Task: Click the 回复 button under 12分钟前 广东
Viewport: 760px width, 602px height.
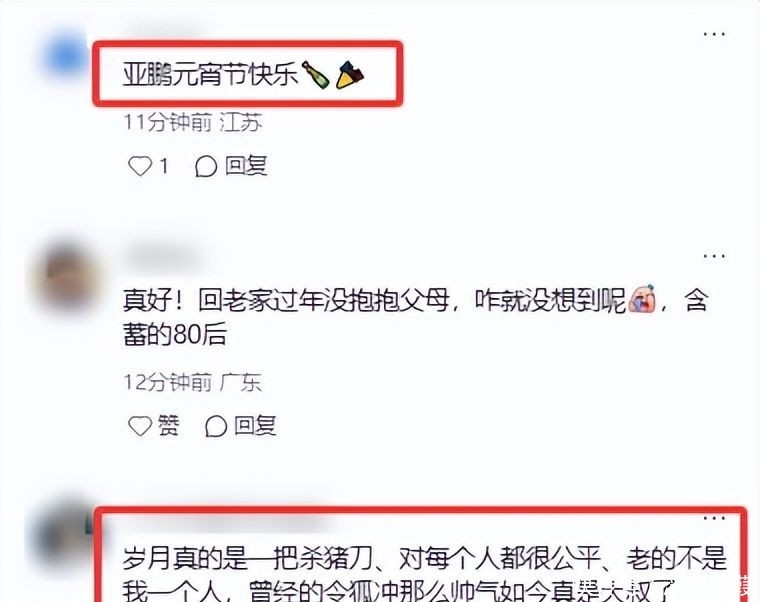Action: click(x=240, y=426)
